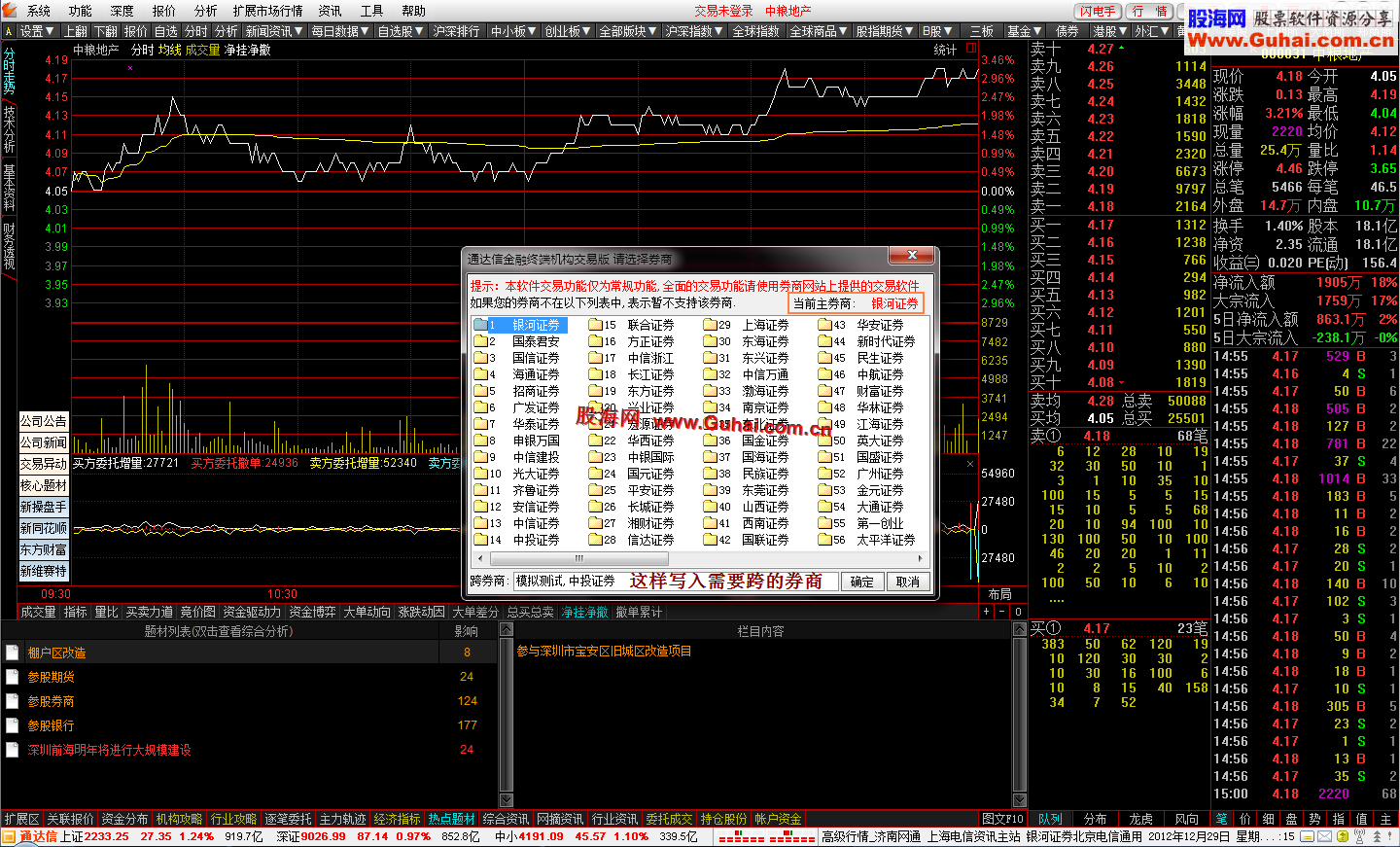Open the 帮助 menu
The width and height of the screenshot is (1400, 847).
tap(414, 11)
